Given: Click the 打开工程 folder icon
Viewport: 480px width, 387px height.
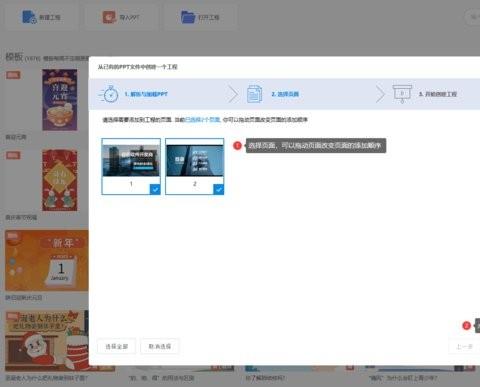Looking at the screenshot, I should 188,17.
